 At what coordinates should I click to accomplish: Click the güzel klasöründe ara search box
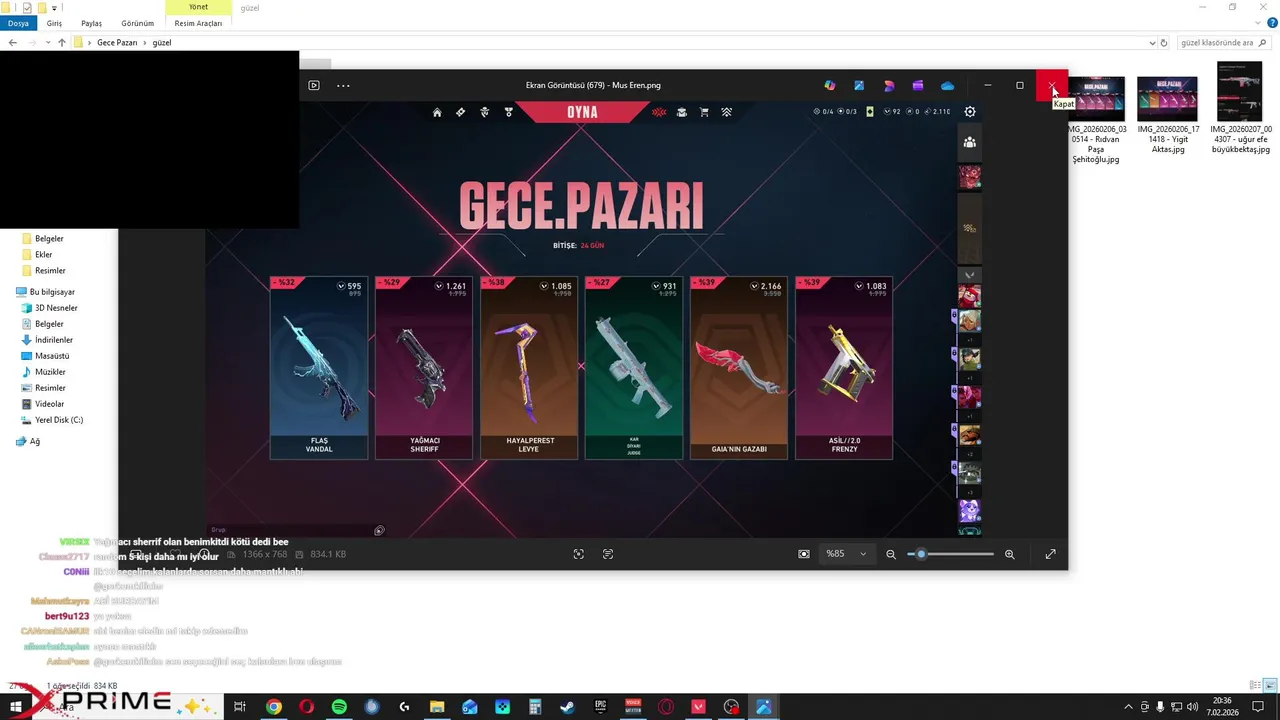pyautogui.click(x=1222, y=43)
